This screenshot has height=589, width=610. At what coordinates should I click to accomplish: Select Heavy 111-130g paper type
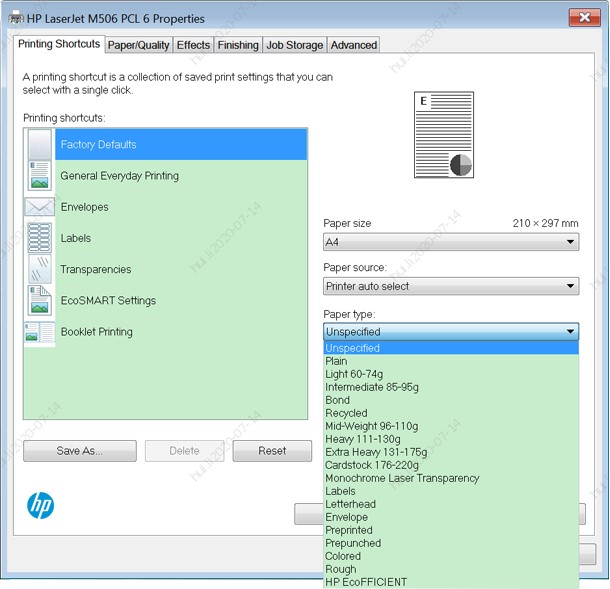451,439
